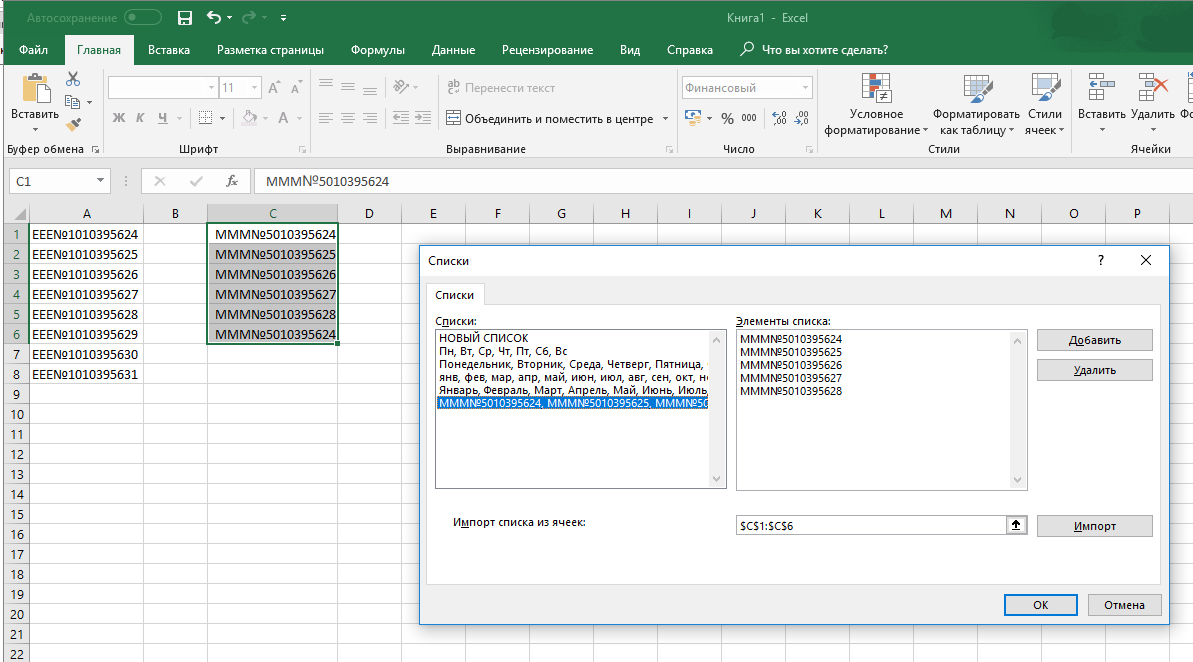Expand the Name Box dropdown arrow

pos(100,180)
